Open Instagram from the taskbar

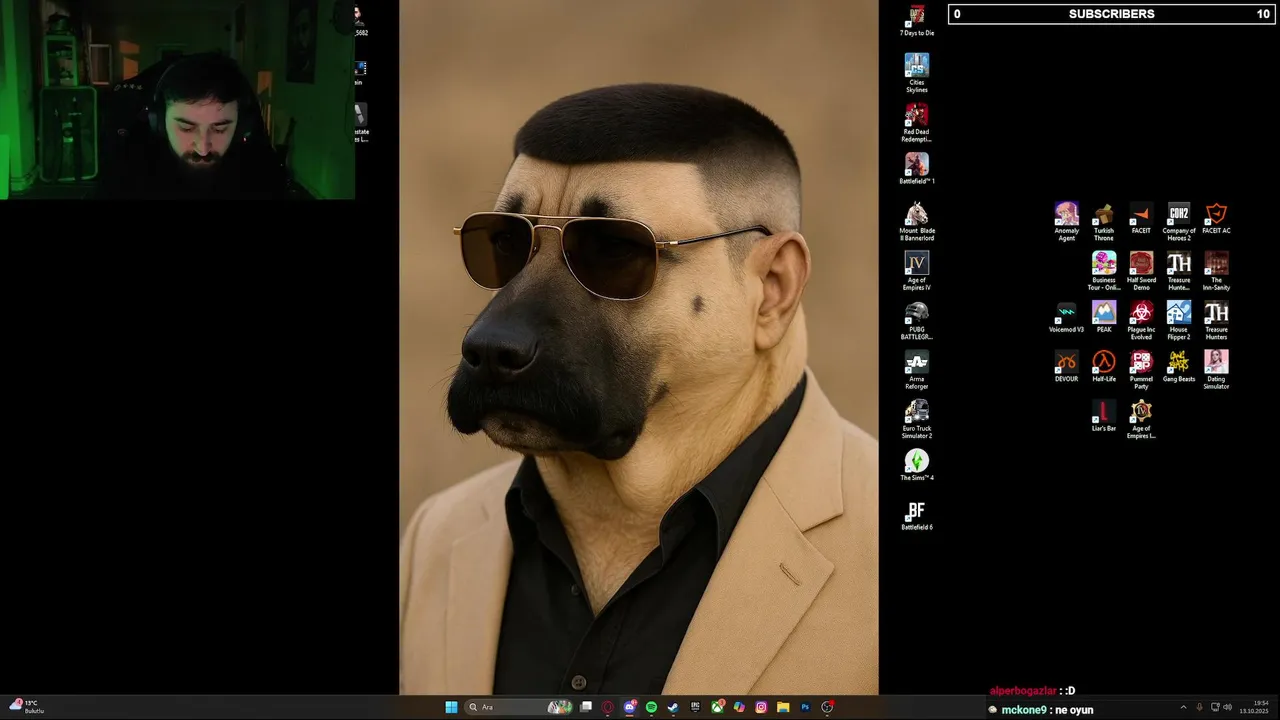tap(761, 707)
